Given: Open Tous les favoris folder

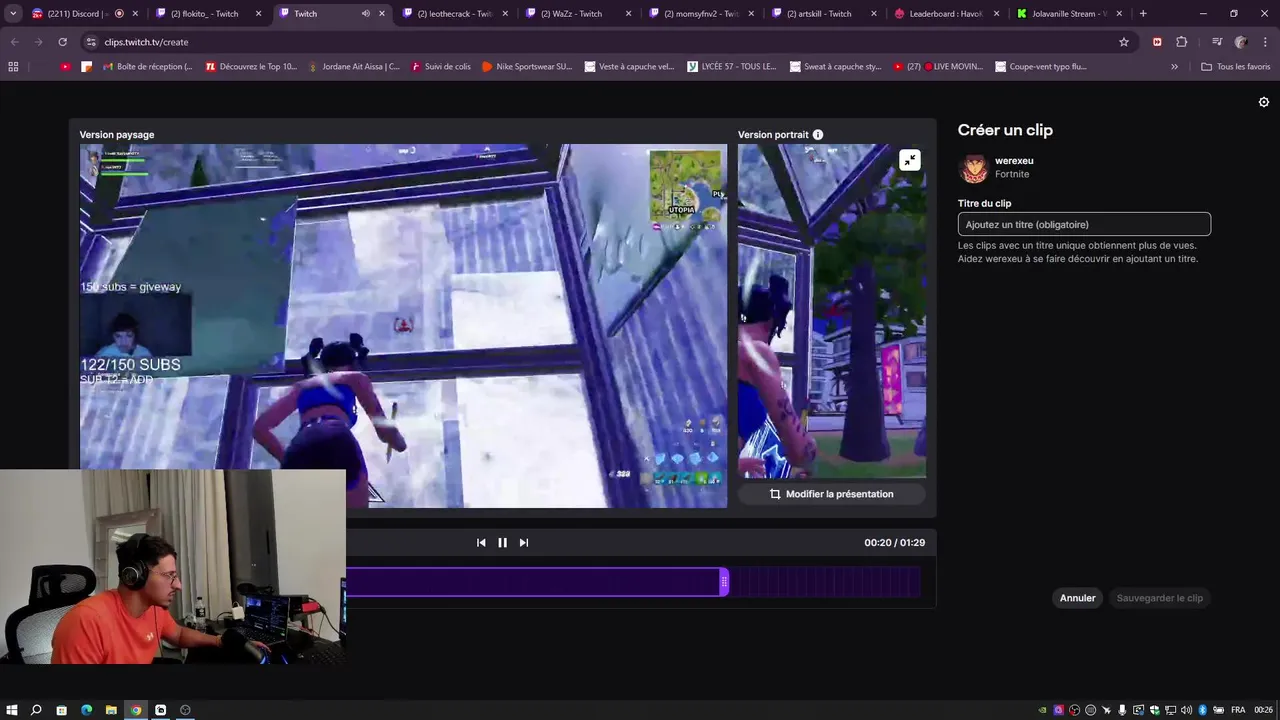Looking at the screenshot, I should [1236, 67].
